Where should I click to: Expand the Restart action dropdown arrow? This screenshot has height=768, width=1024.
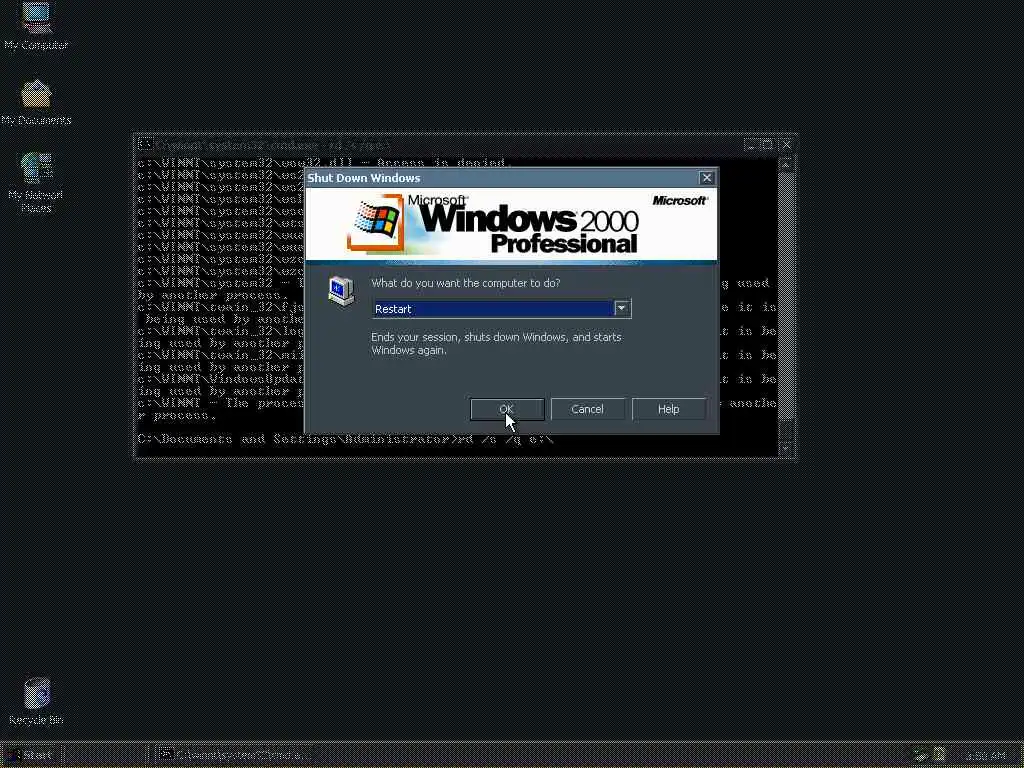[x=622, y=308]
